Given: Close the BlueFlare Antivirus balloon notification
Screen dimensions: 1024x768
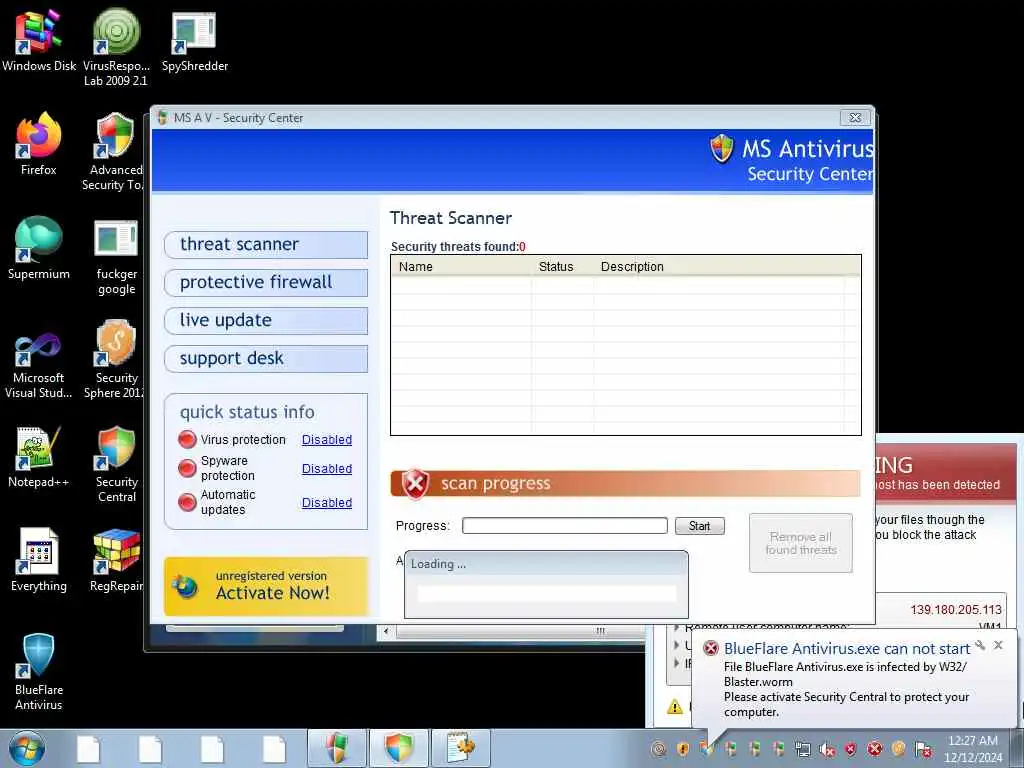Looking at the screenshot, I should point(998,645).
